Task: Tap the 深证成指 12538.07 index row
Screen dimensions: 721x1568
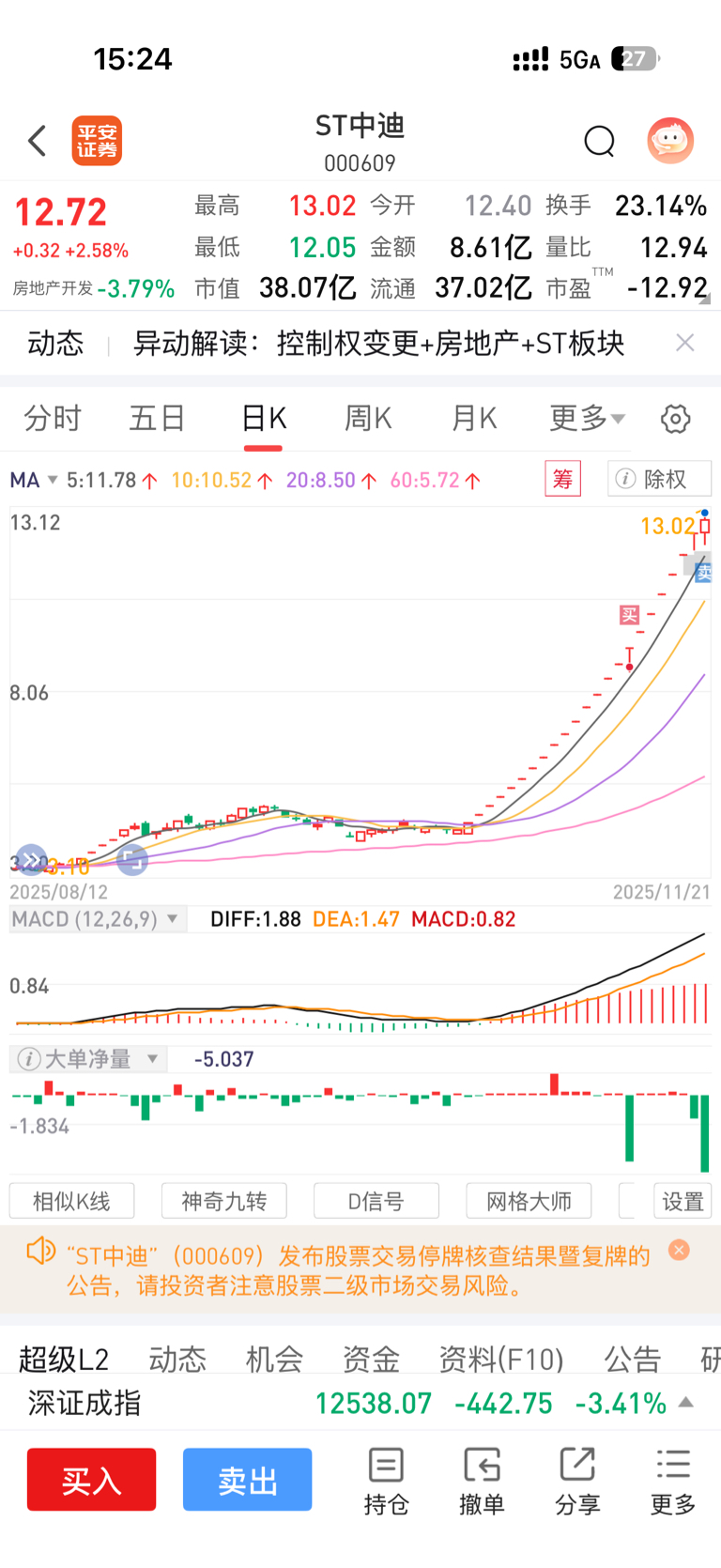Action: click(360, 1403)
